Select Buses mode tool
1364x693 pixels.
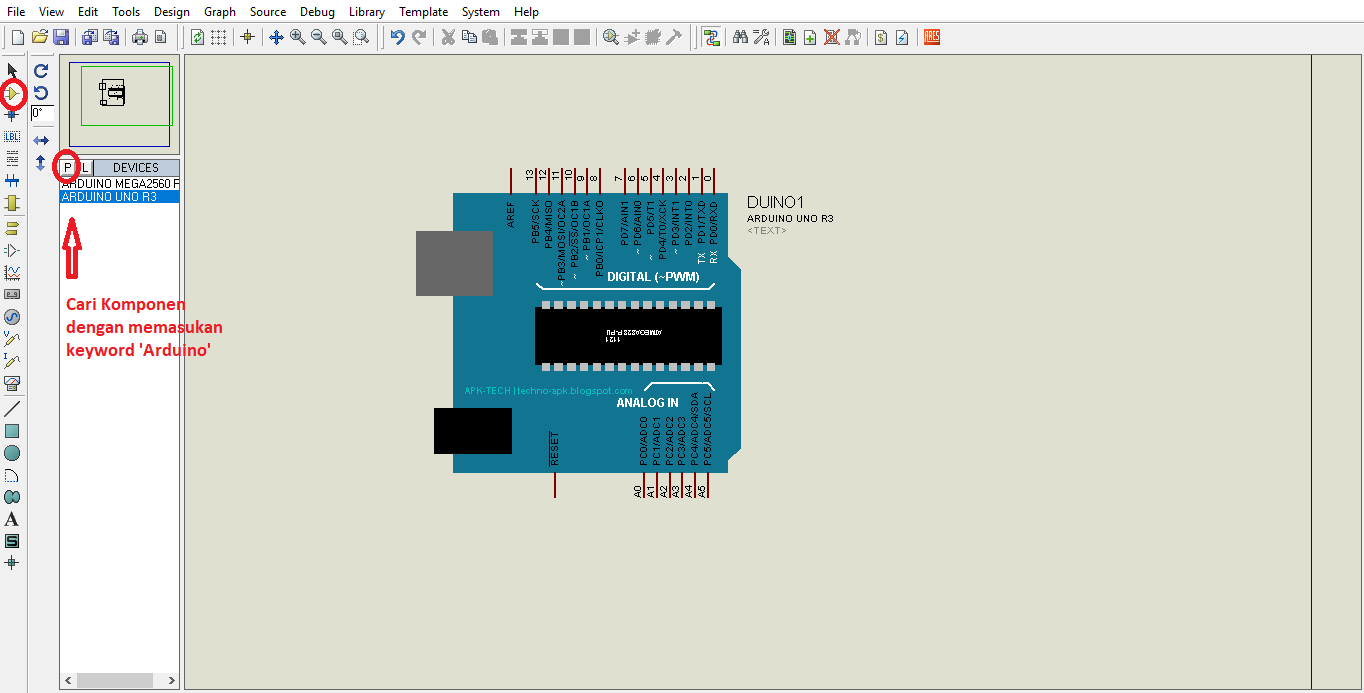pyautogui.click(x=12, y=181)
